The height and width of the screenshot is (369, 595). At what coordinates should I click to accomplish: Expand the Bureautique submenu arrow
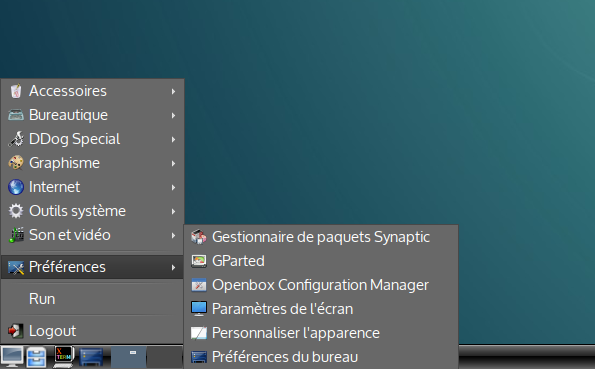[173, 115]
